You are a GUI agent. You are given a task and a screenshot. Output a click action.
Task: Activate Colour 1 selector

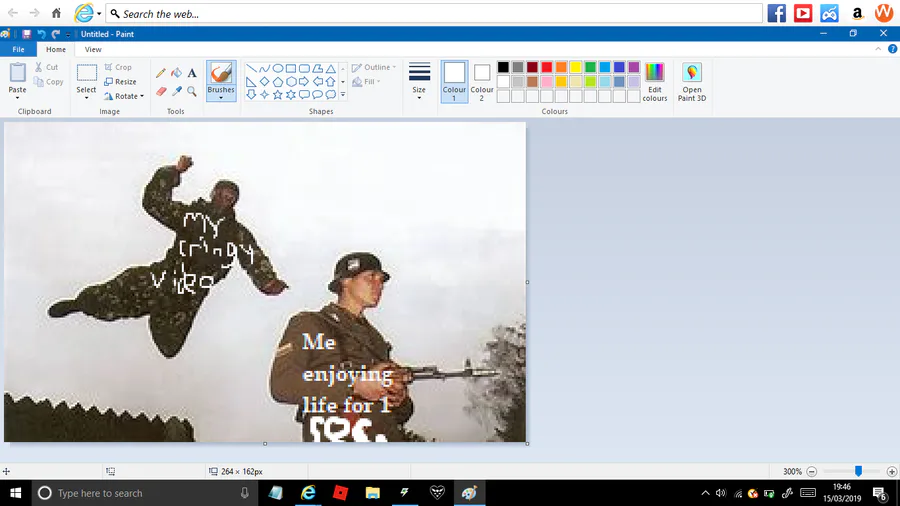click(454, 81)
